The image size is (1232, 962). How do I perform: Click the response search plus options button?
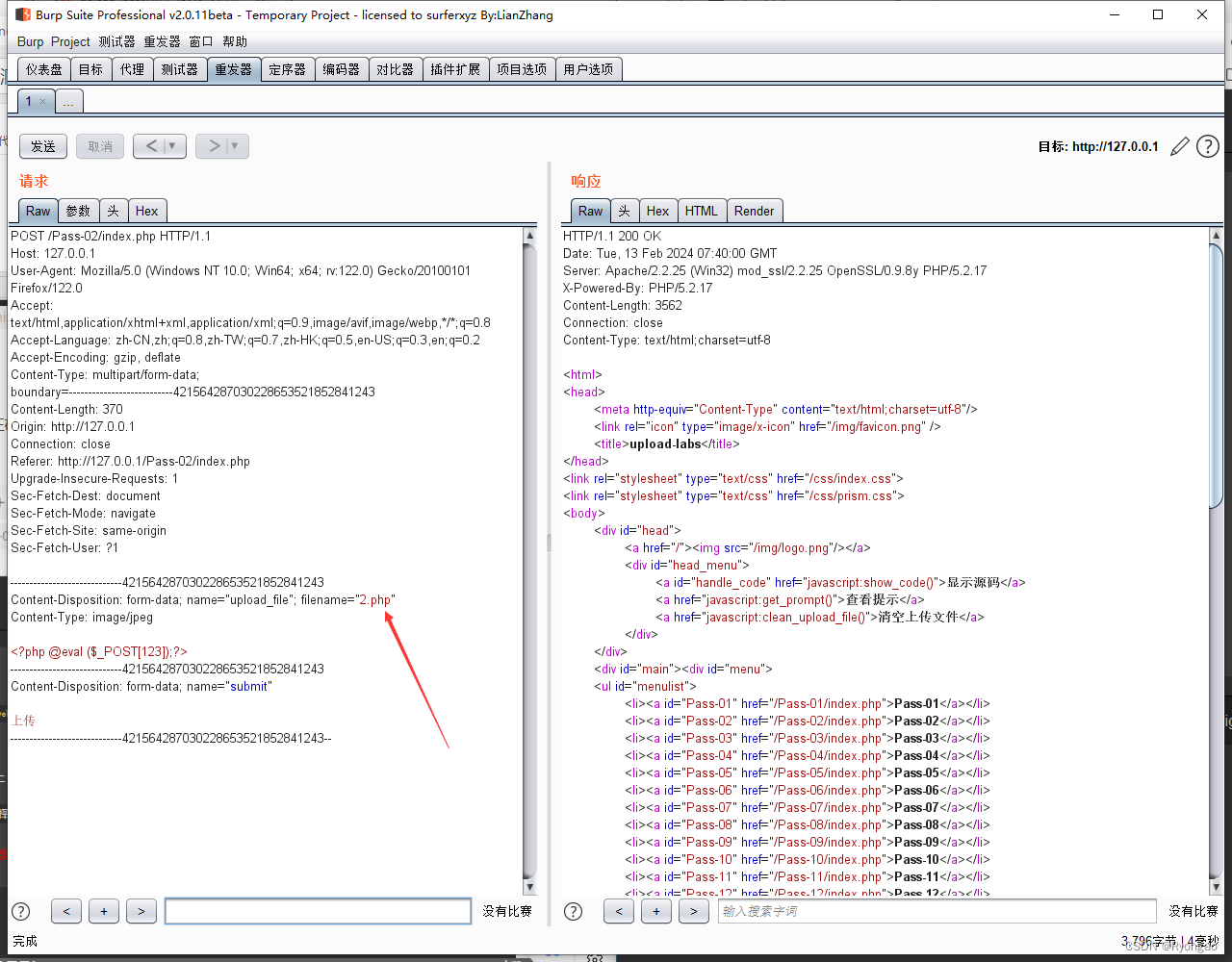click(656, 911)
